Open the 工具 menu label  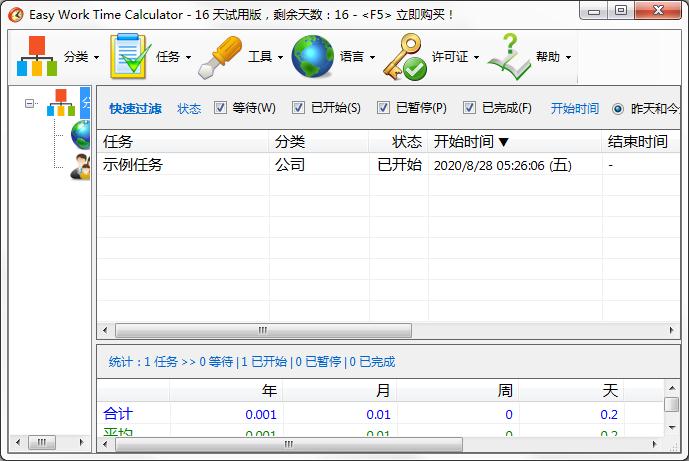pyautogui.click(x=260, y=57)
